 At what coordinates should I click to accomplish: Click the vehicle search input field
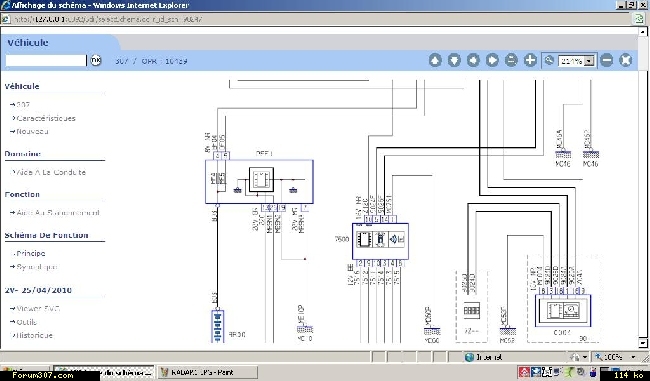tap(46, 61)
